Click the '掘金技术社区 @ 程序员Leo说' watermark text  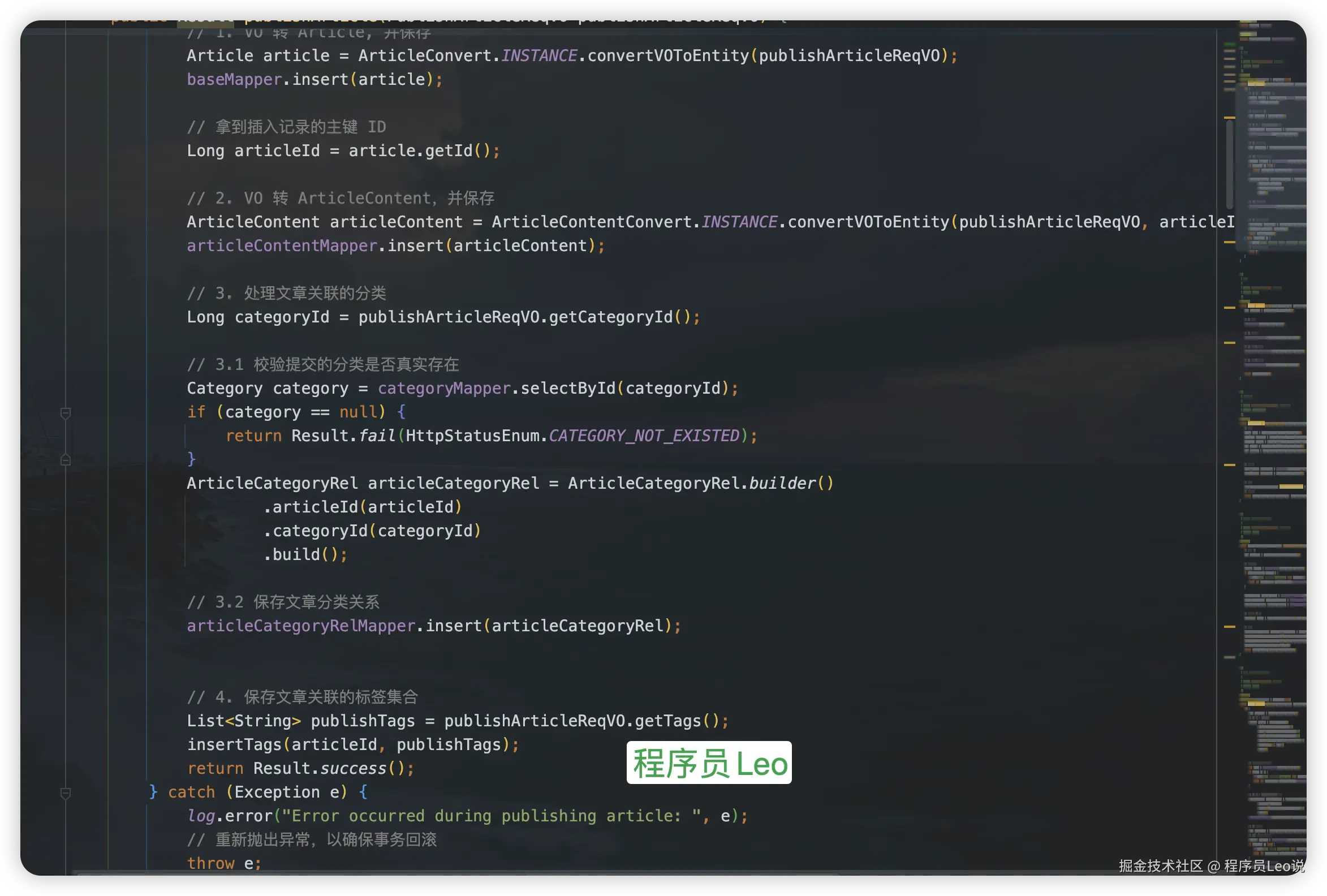1210,865
